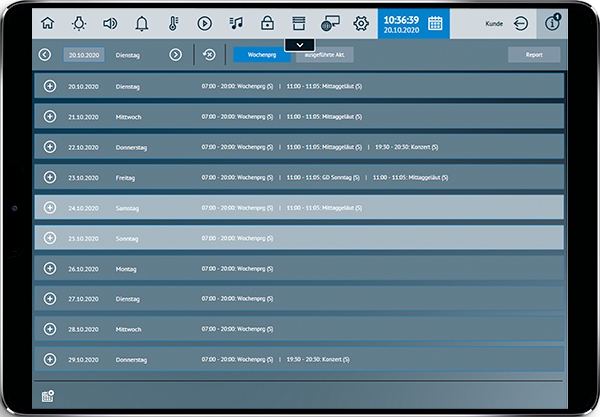Click the Wochenprg entry on 28.10.2020
600x417 pixels.
pyautogui.click(x=237, y=329)
